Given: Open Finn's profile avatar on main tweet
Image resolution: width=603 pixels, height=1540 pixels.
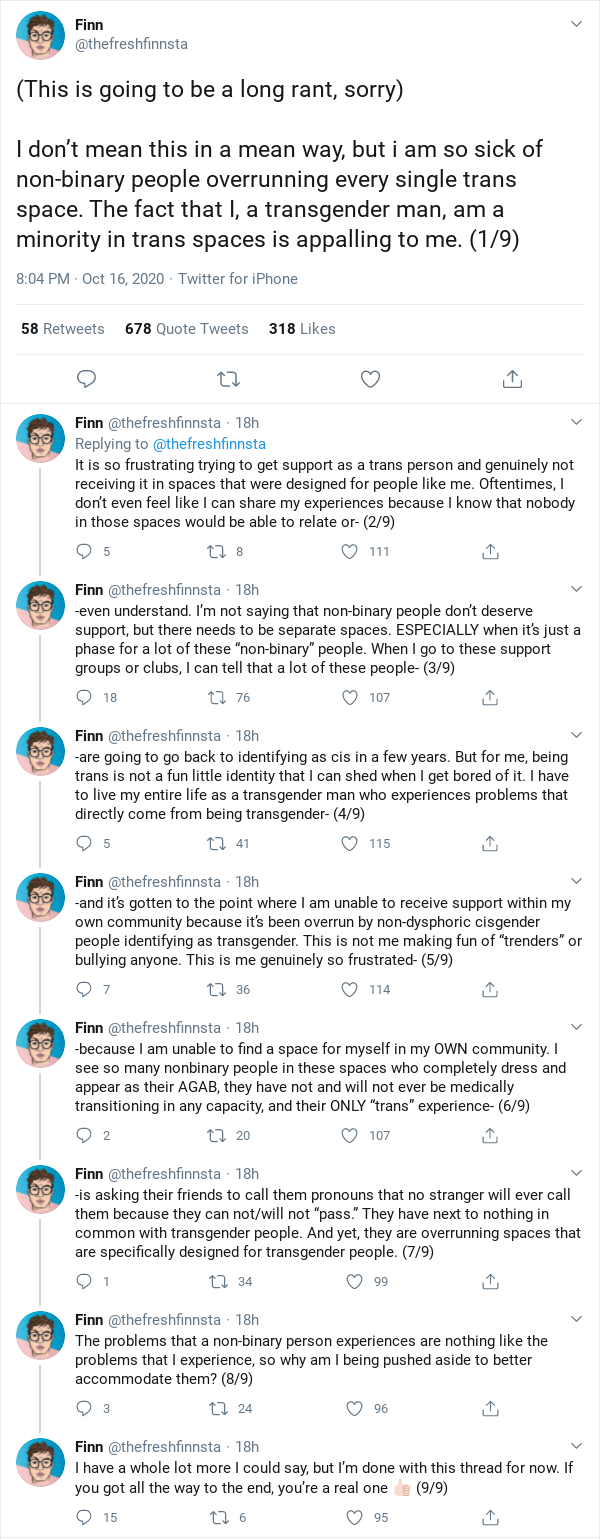Looking at the screenshot, I should click(x=41, y=35).
